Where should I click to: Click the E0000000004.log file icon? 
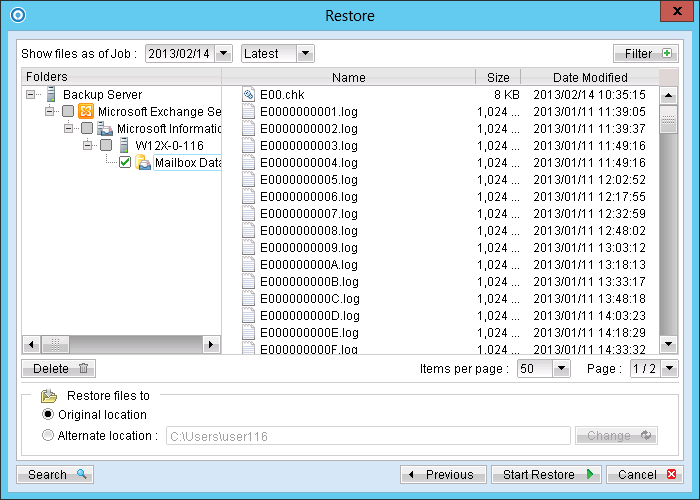(249, 162)
